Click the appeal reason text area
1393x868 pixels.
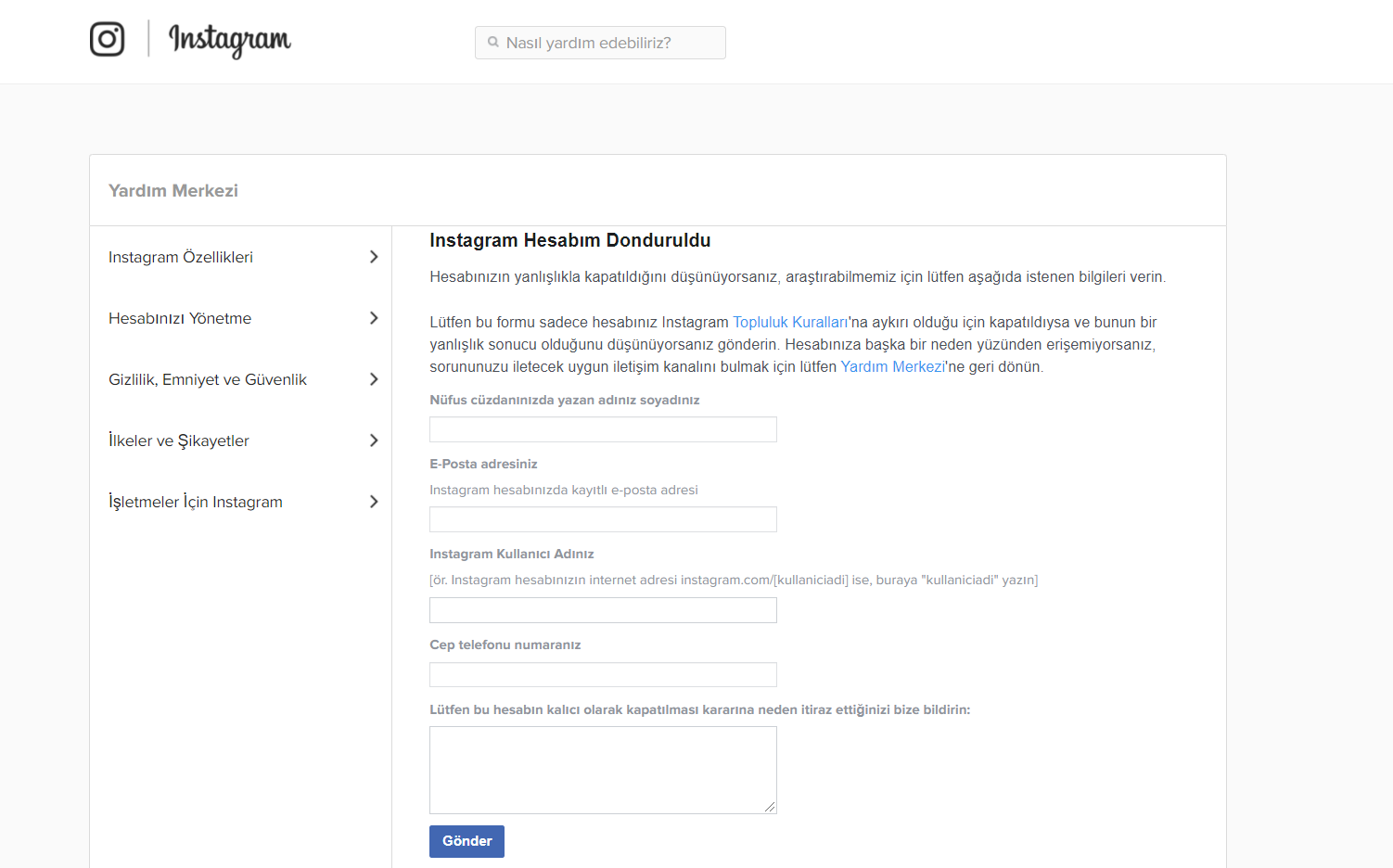[x=603, y=770]
